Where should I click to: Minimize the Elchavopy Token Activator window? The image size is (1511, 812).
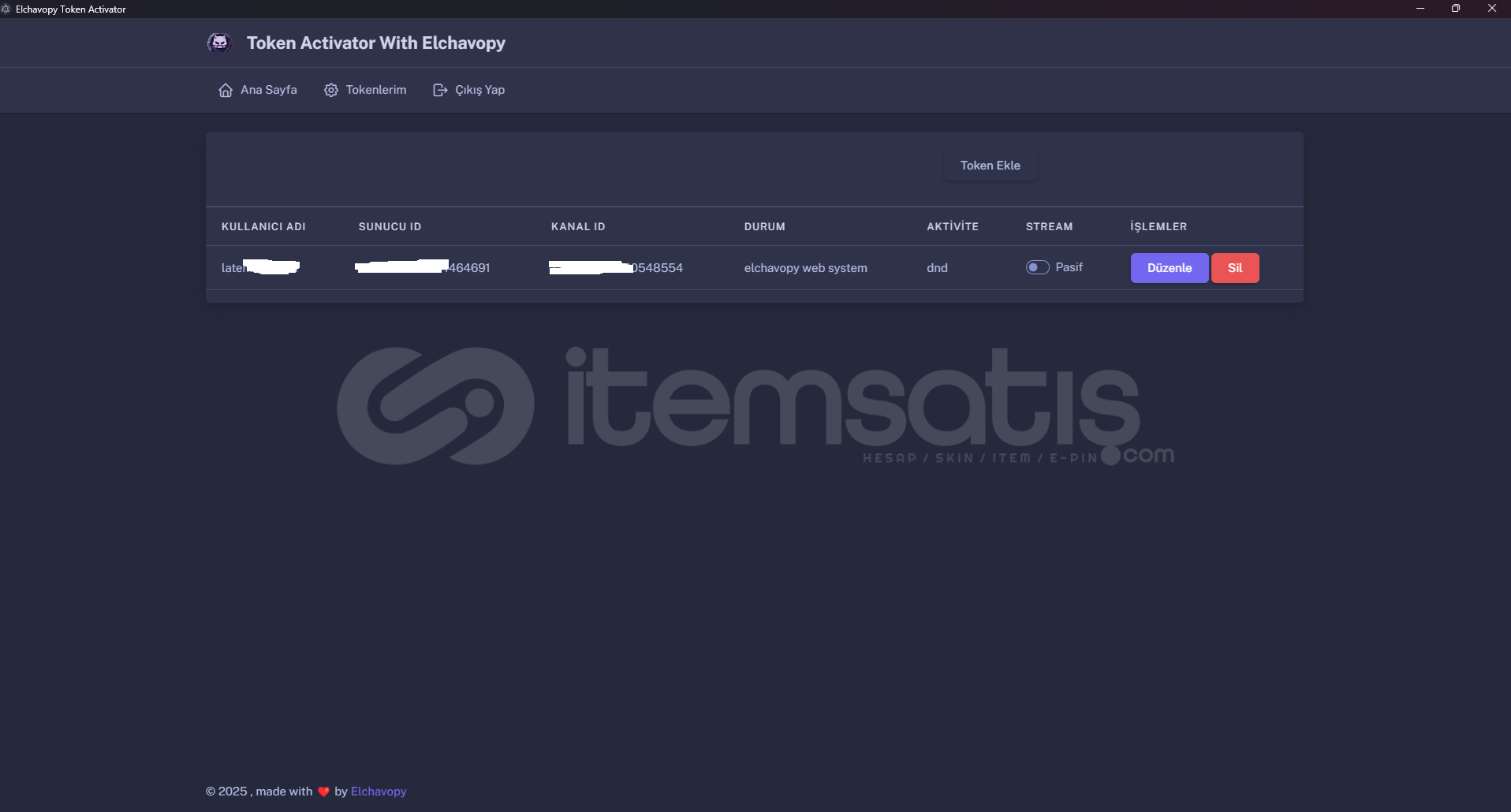pos(1420,9)
